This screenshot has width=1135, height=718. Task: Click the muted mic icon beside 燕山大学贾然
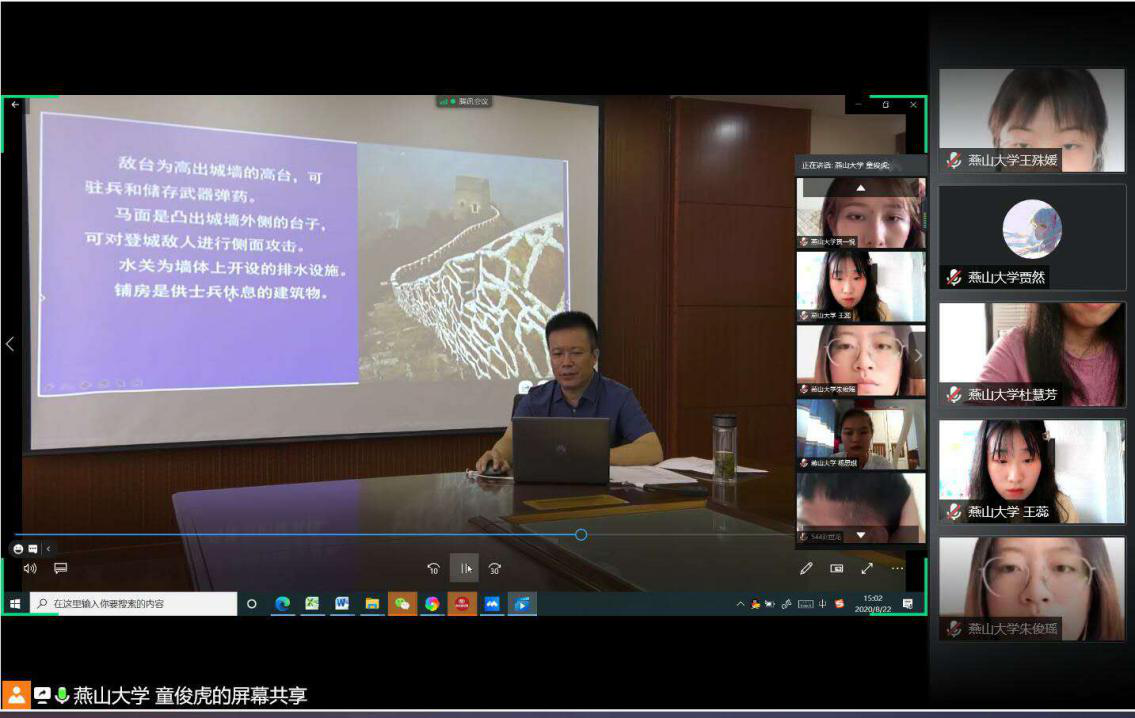pos(954,277)
